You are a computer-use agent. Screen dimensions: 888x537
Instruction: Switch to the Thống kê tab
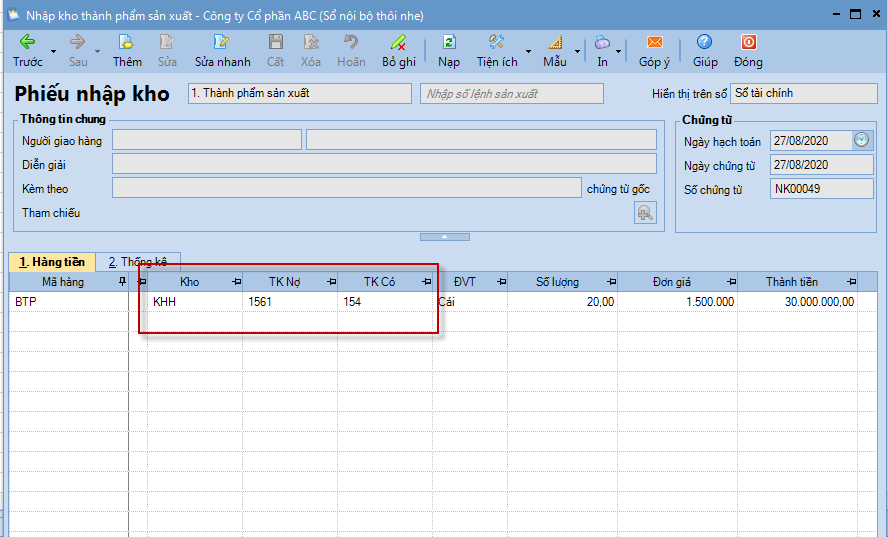[138, 261]
